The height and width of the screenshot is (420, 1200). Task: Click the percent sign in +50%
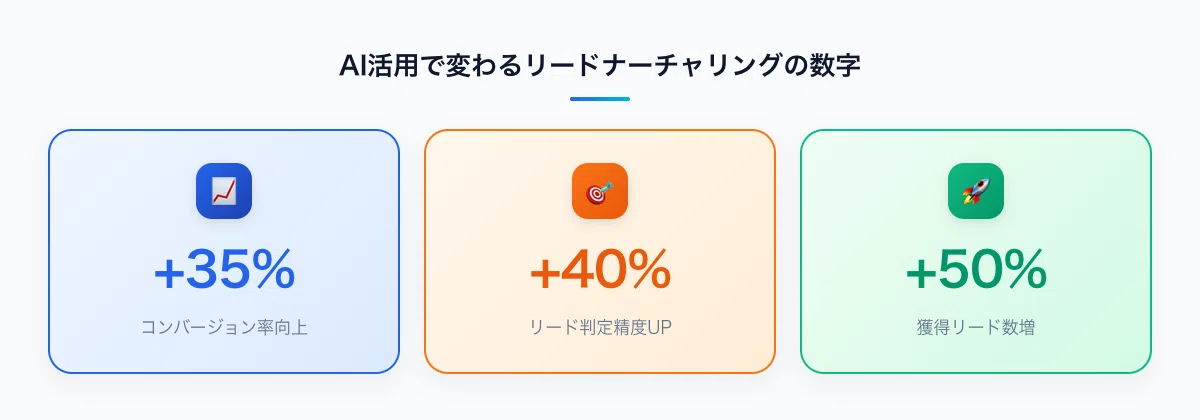1022,269
